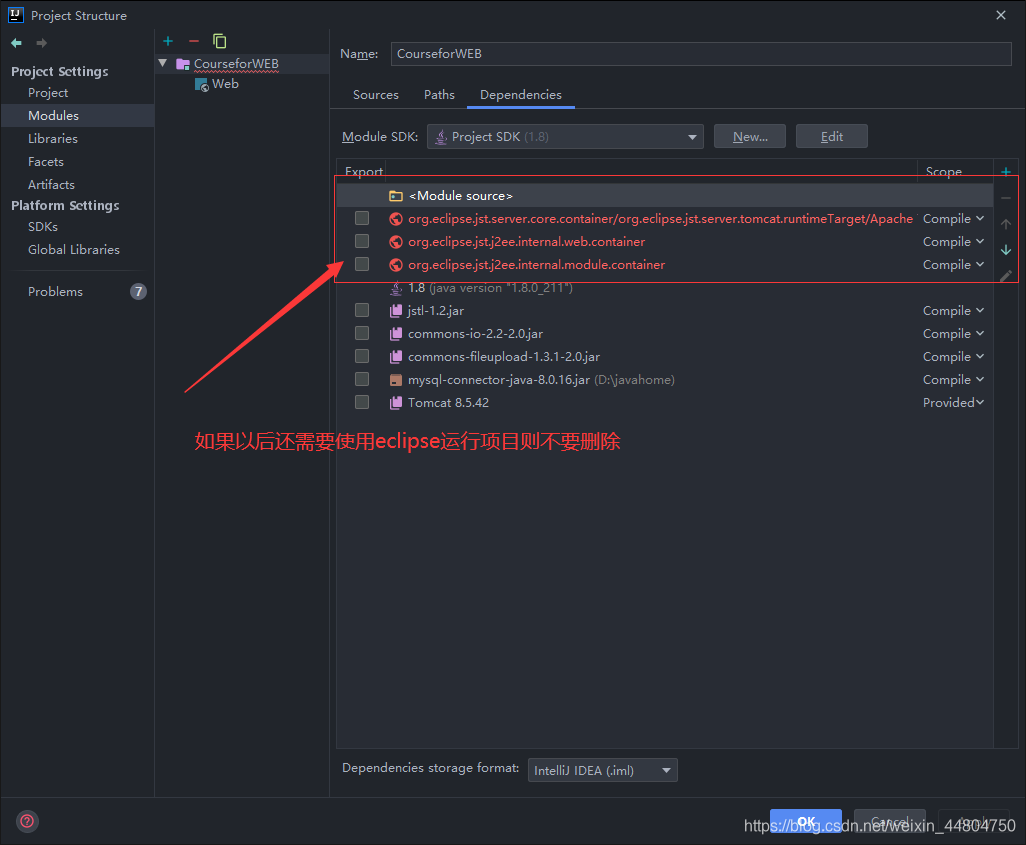Viewport: 1026px width, 845px height.
Task: Remove selected module with minus icon
Action: click(194, 41)
